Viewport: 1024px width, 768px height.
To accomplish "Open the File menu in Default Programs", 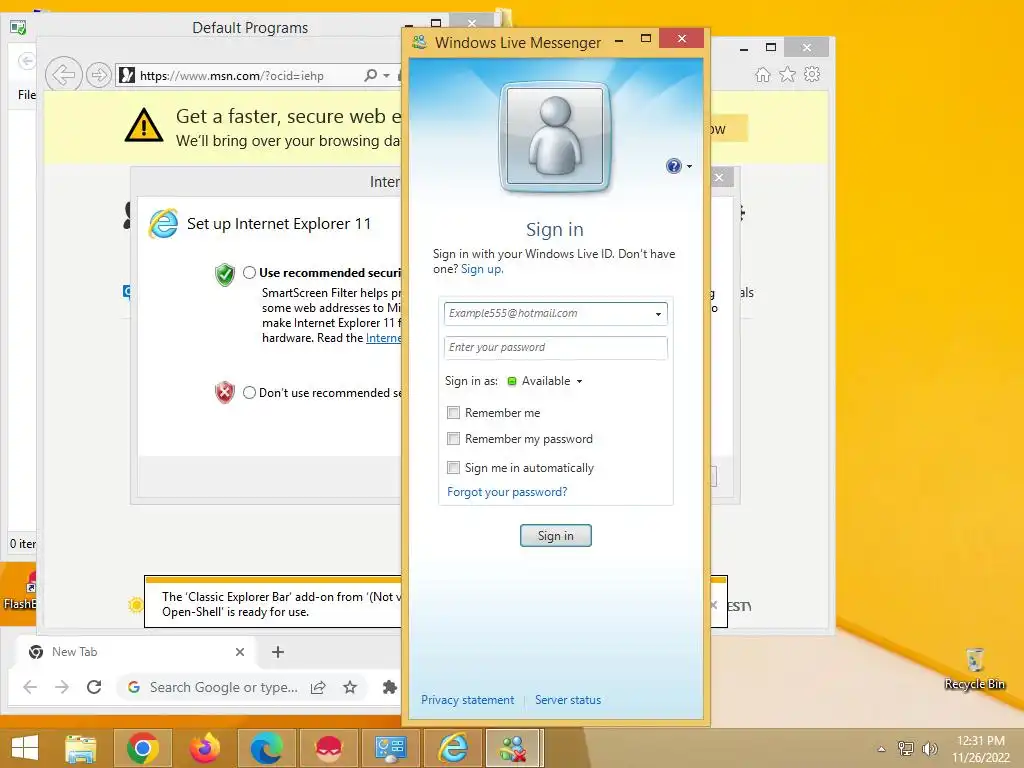I will 27,95.
